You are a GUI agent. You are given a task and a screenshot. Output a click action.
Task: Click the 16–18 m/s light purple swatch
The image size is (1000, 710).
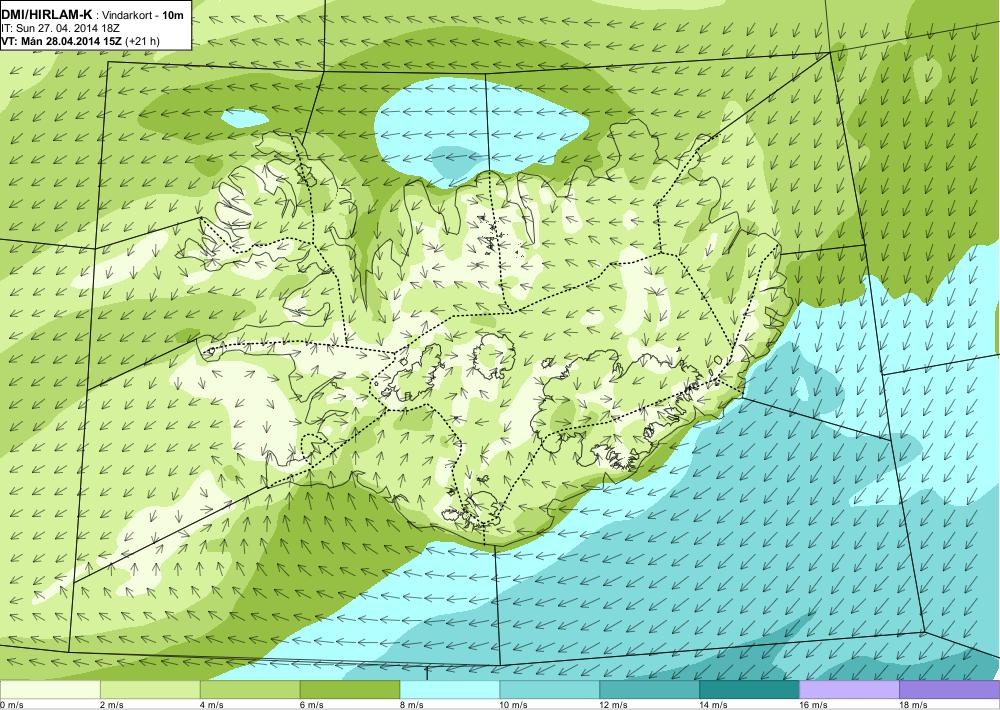tap(849, 690)
